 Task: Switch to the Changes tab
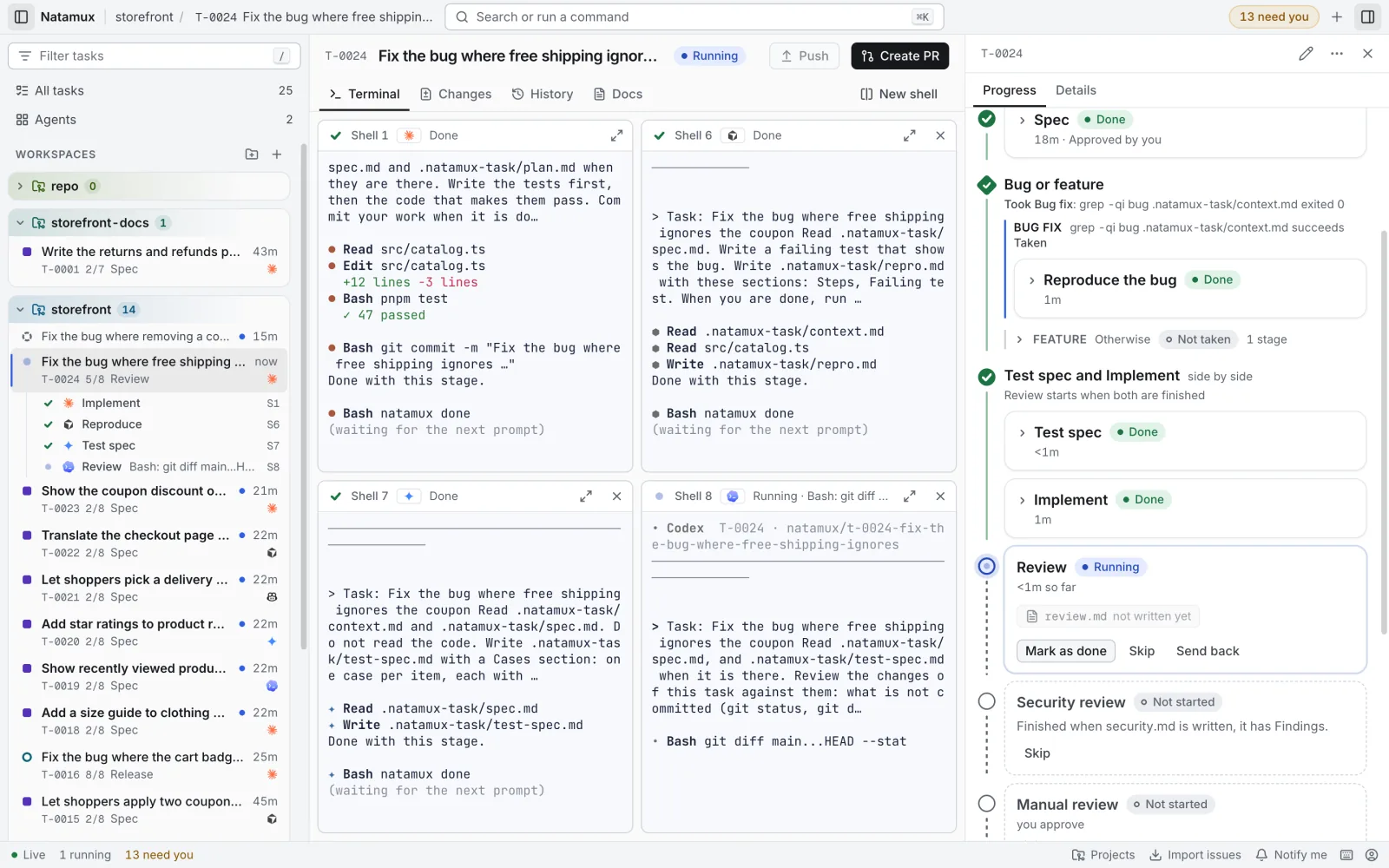tap(456, 94)
